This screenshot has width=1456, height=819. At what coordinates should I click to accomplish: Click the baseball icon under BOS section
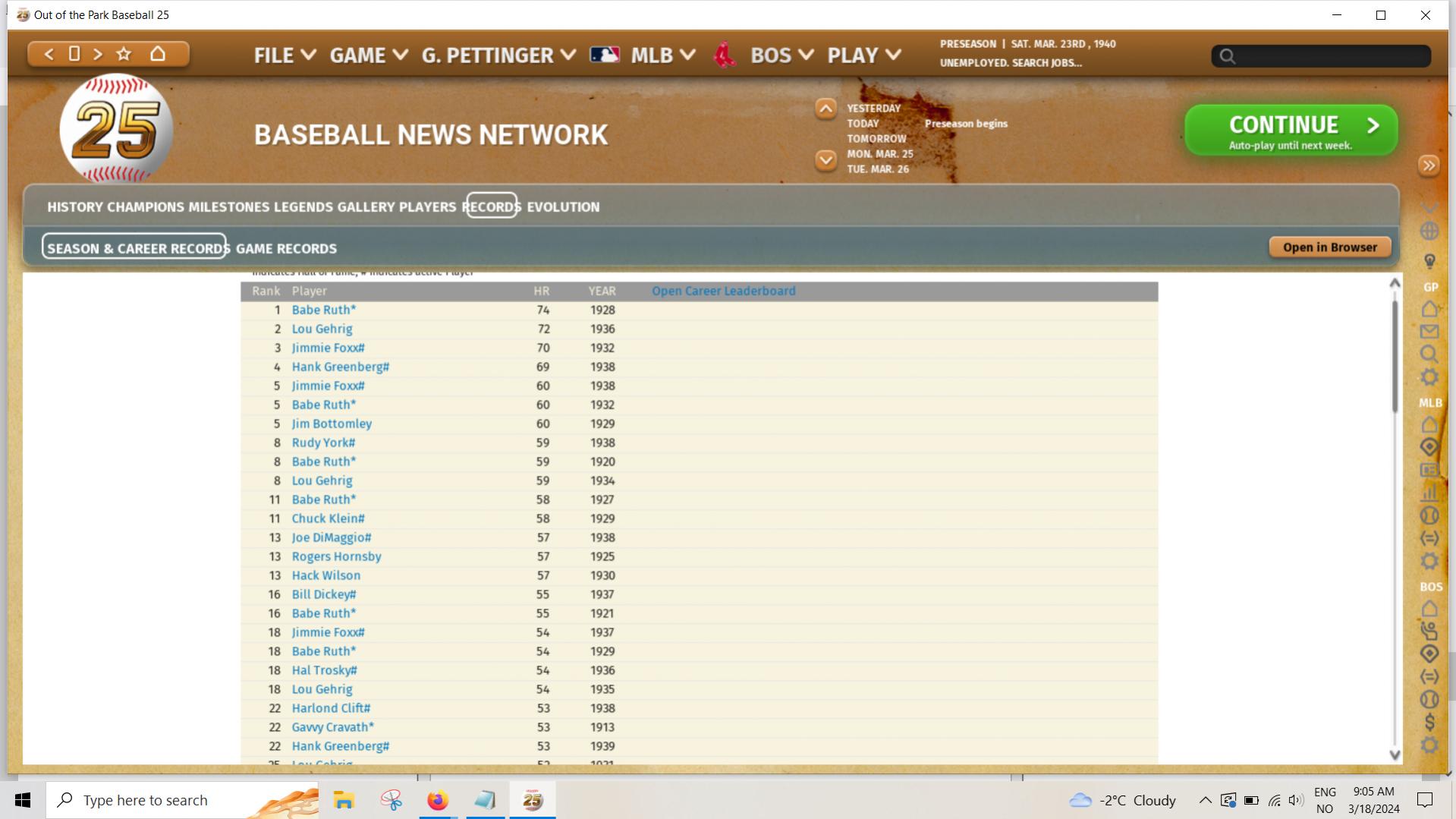click(1429, 699)
